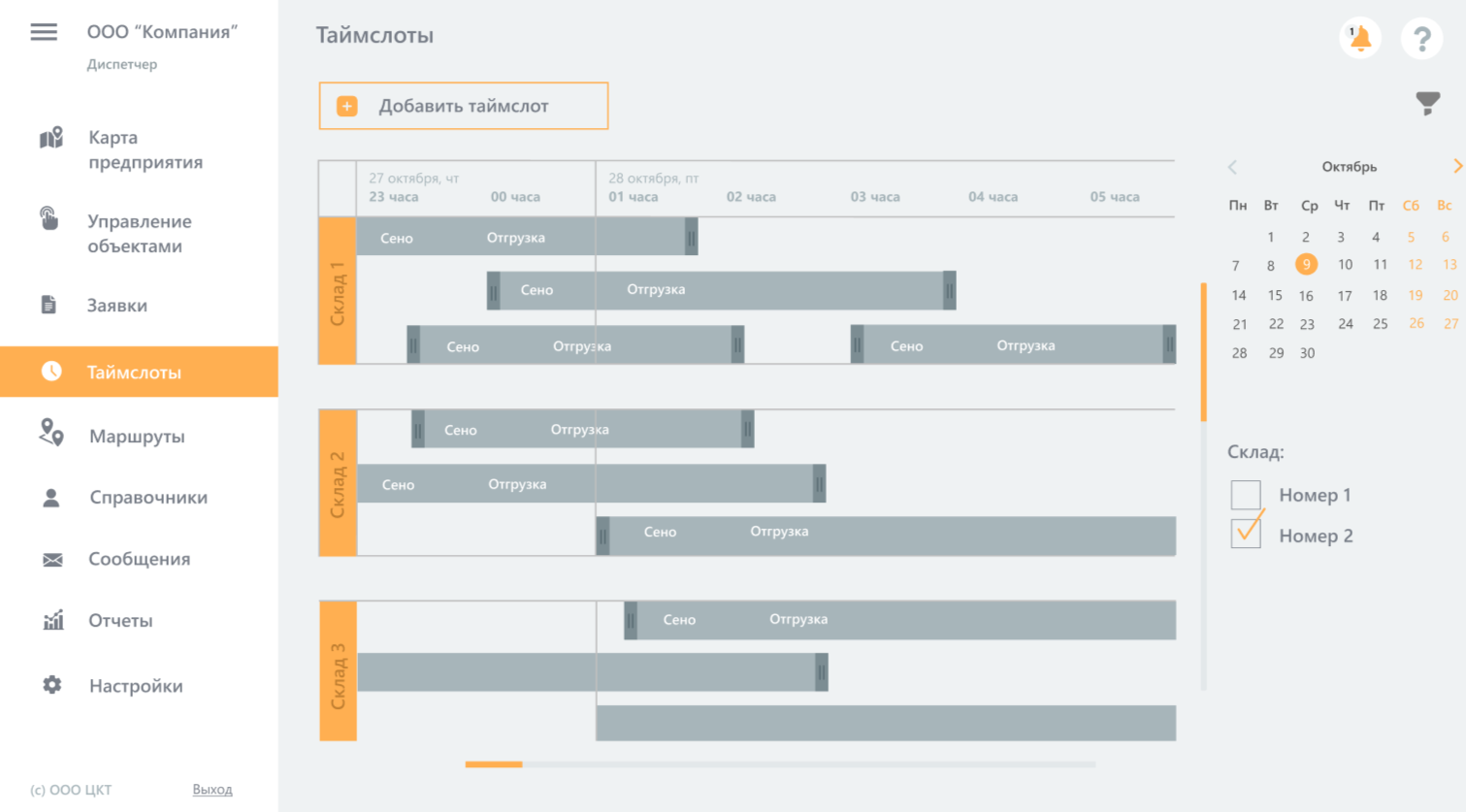
Task: Click the Маршруты route pin icon
Action: 51,433
